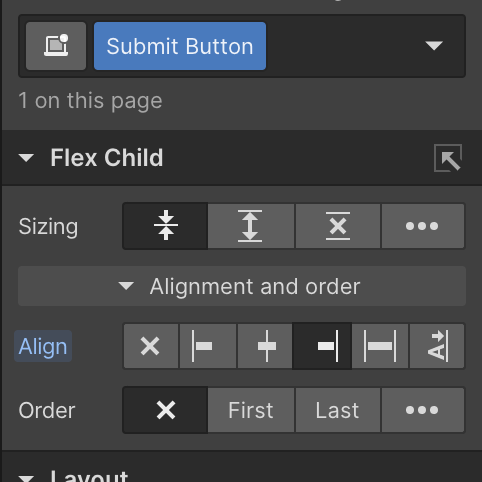This screenshot has height=482, width=482.
Task: Select the Submit Button class tag
Action: click(180, 46)
